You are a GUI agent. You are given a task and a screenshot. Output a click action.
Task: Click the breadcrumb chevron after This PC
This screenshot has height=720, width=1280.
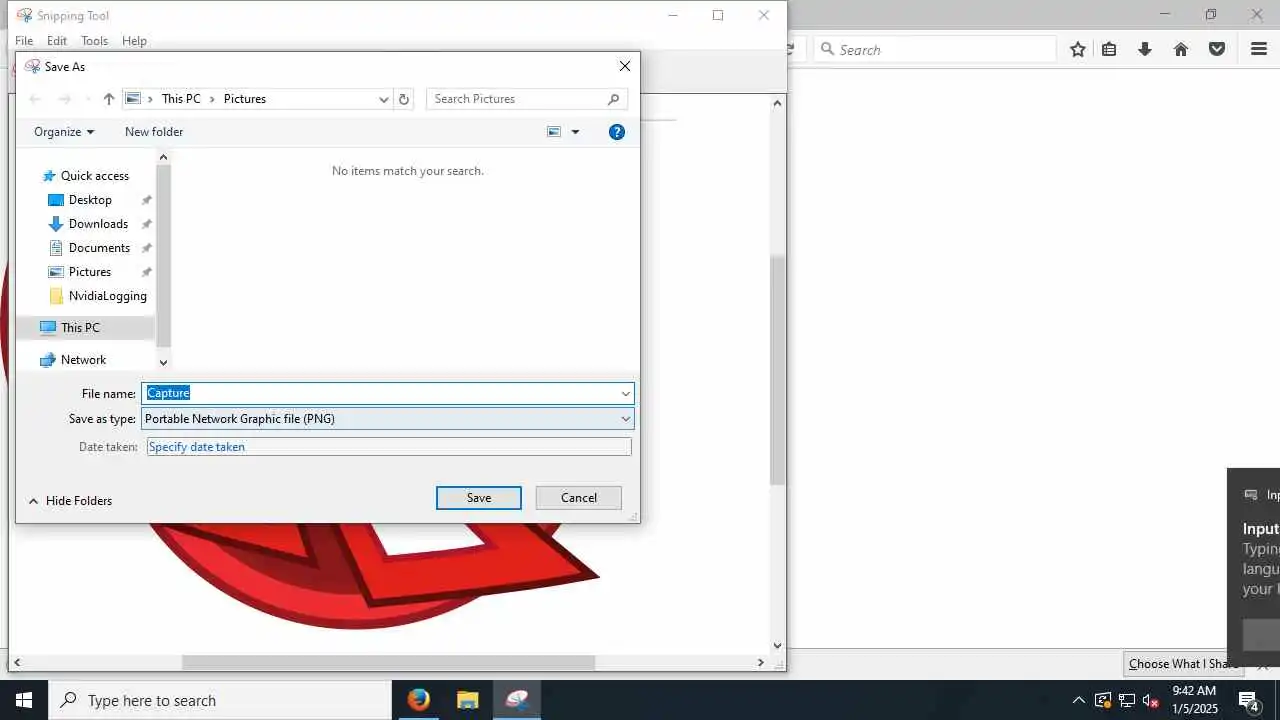tap(212, 99)
